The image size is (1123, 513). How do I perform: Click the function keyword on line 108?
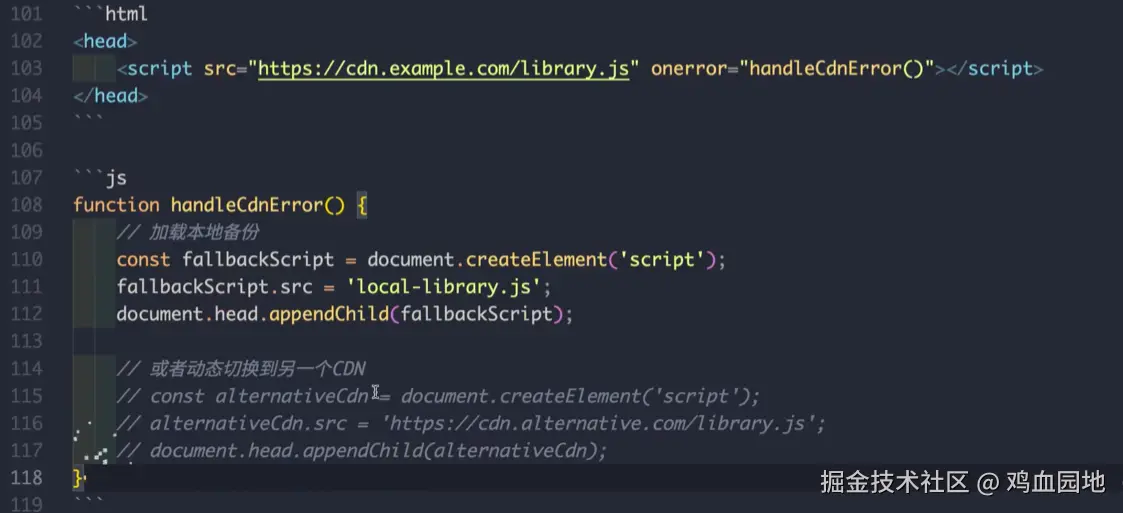click(116, 205)
